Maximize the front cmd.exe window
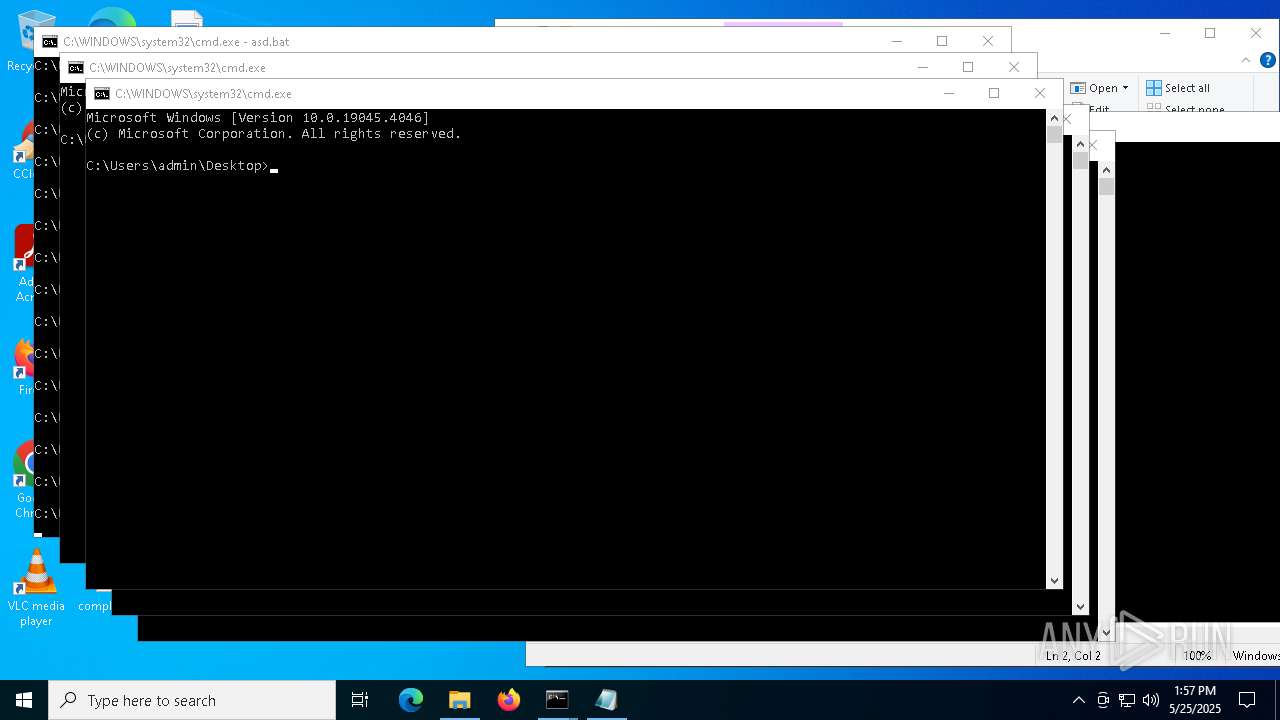 point(994,93)
